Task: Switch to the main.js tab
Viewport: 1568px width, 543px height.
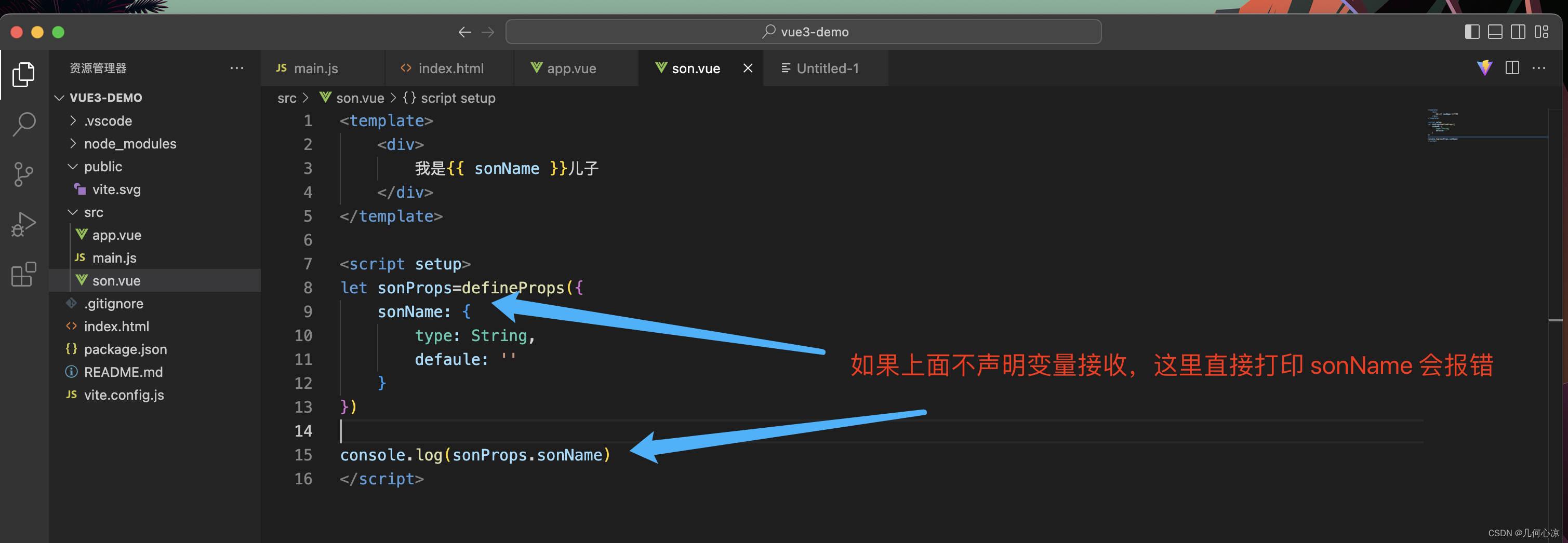Action: pos(323,68)
